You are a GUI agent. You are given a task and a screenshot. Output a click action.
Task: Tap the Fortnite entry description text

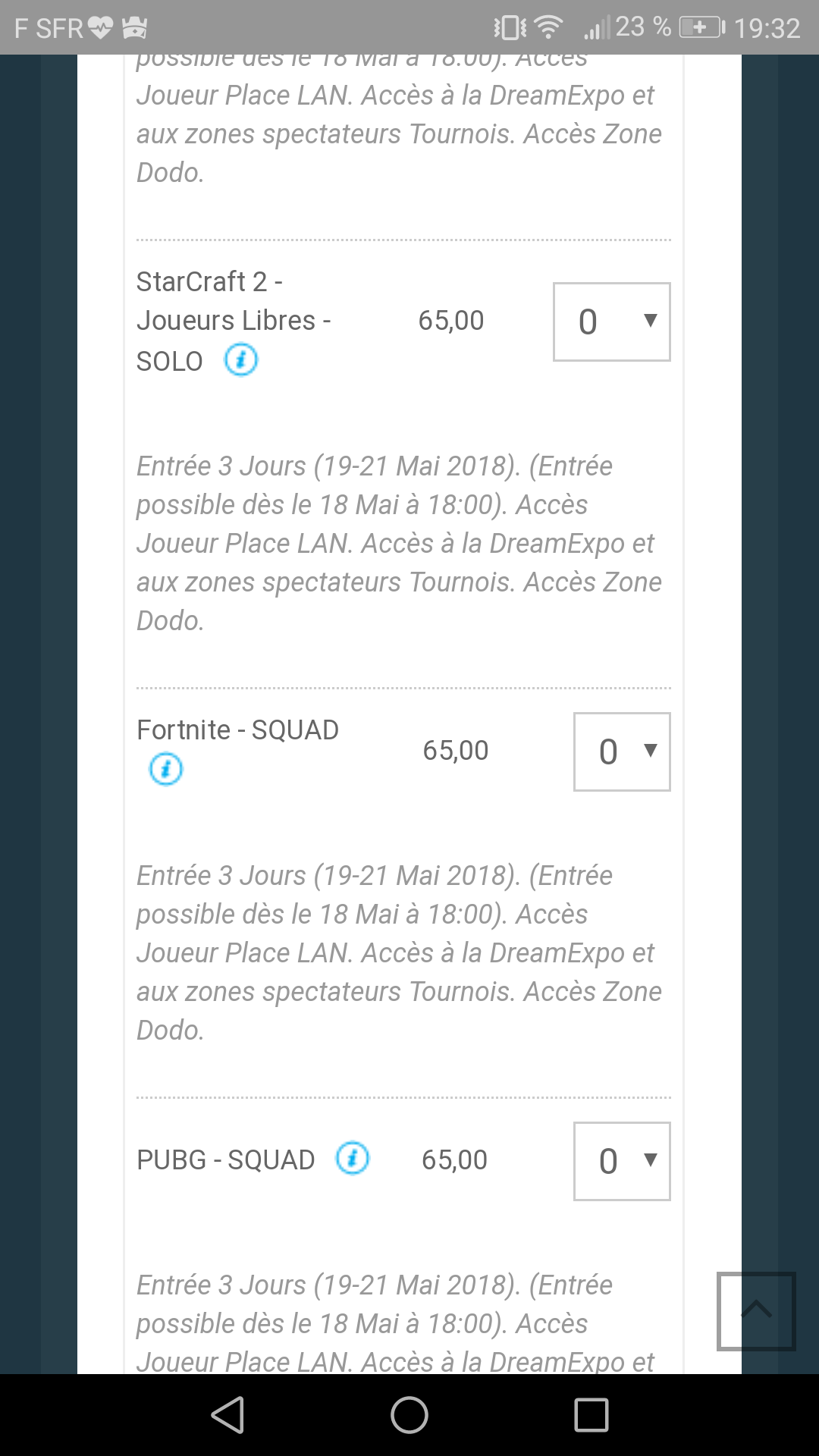tap(399, 952)
